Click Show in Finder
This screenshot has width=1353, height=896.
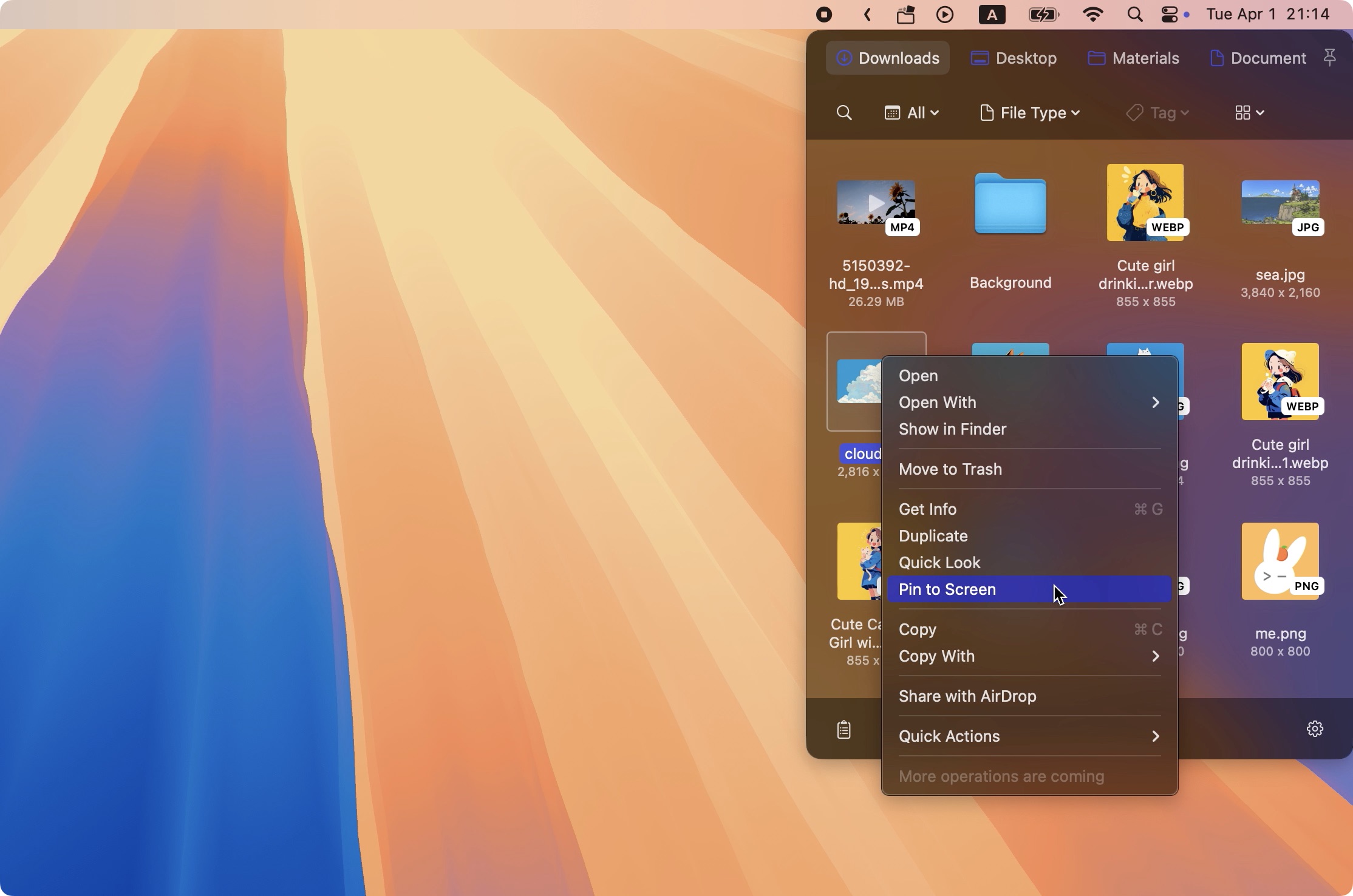pos(952,429)
